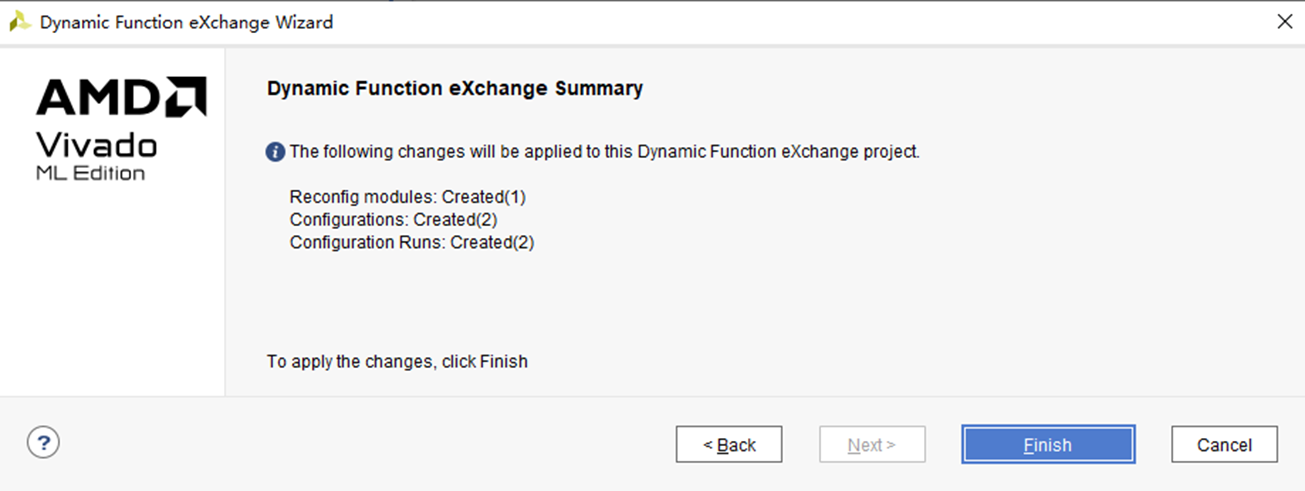
Task: Click the Dynamic Function eXchange Summary heading
Action: point(455,89)
